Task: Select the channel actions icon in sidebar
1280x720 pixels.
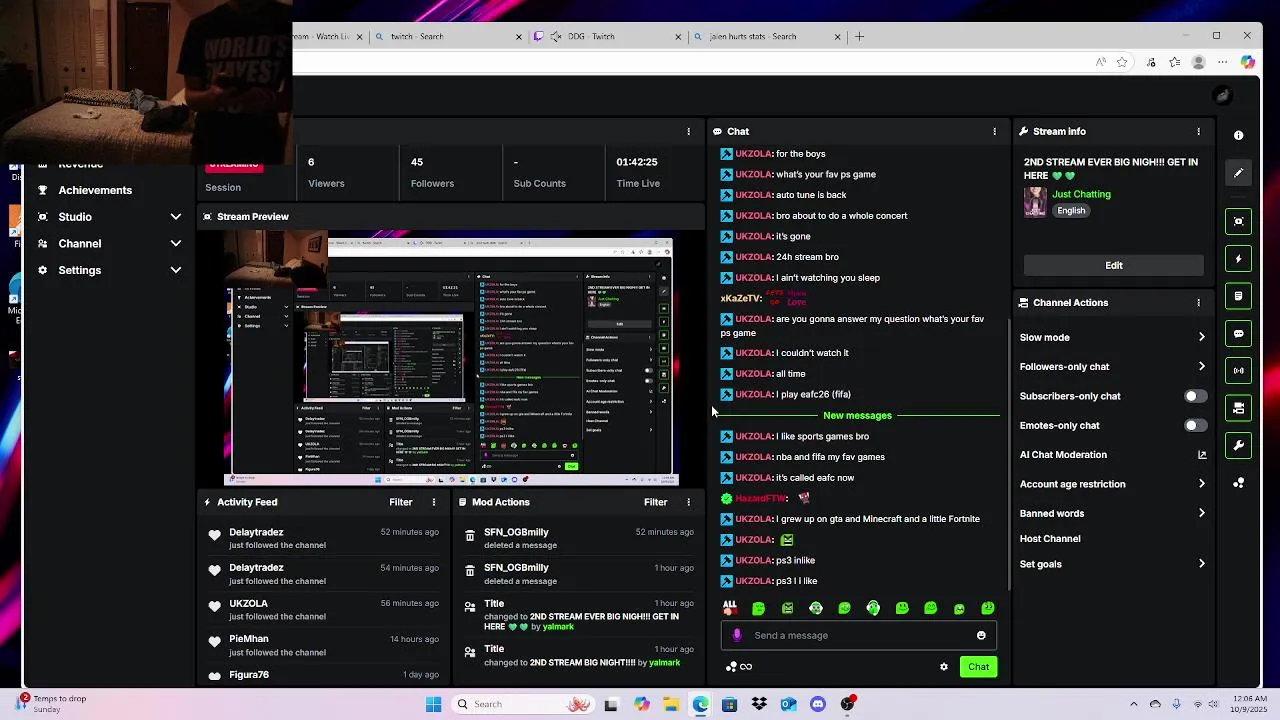Action: (x=1239, y=408)
